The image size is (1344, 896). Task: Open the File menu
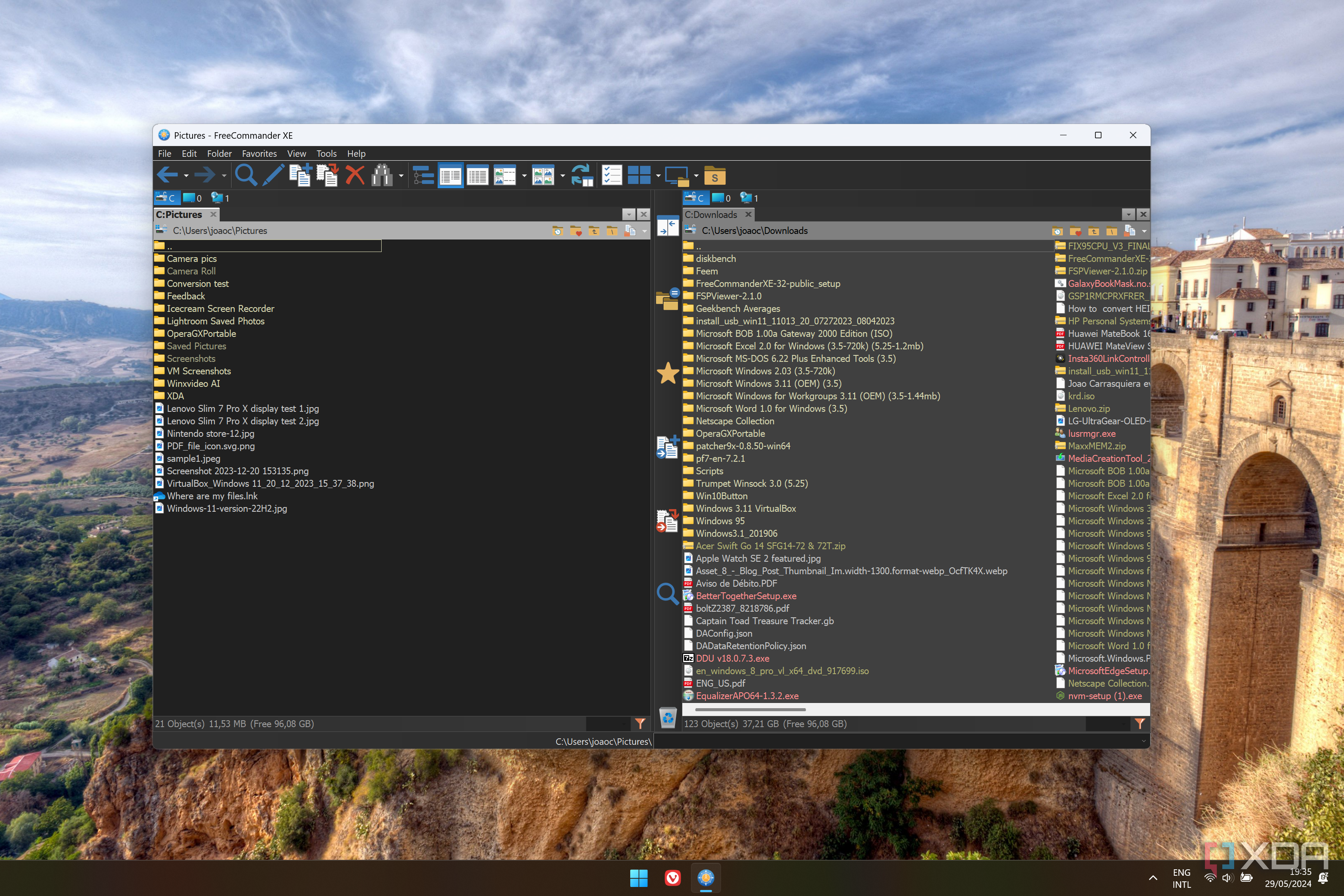click(165, 154)
